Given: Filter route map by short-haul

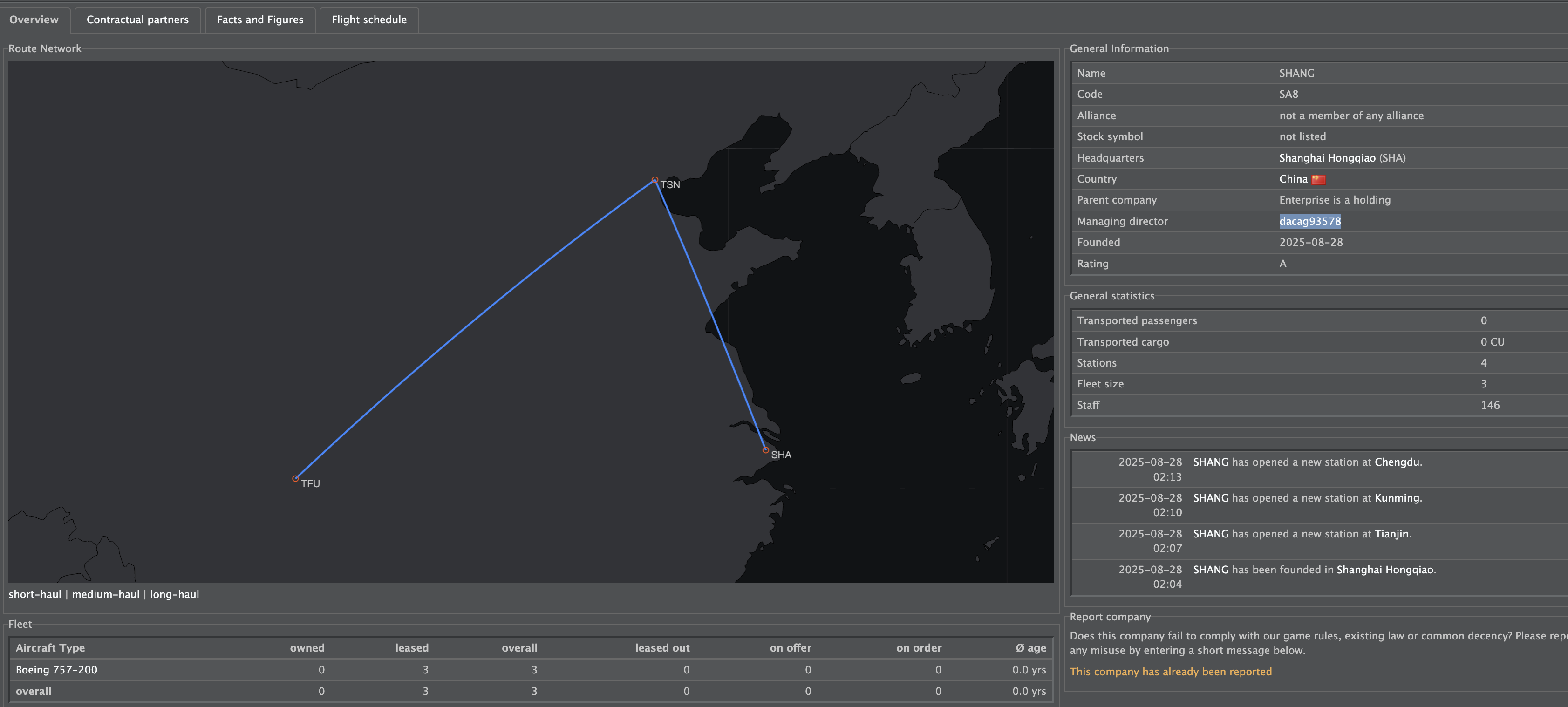Looking at the screenshot, I should [34, 594].
